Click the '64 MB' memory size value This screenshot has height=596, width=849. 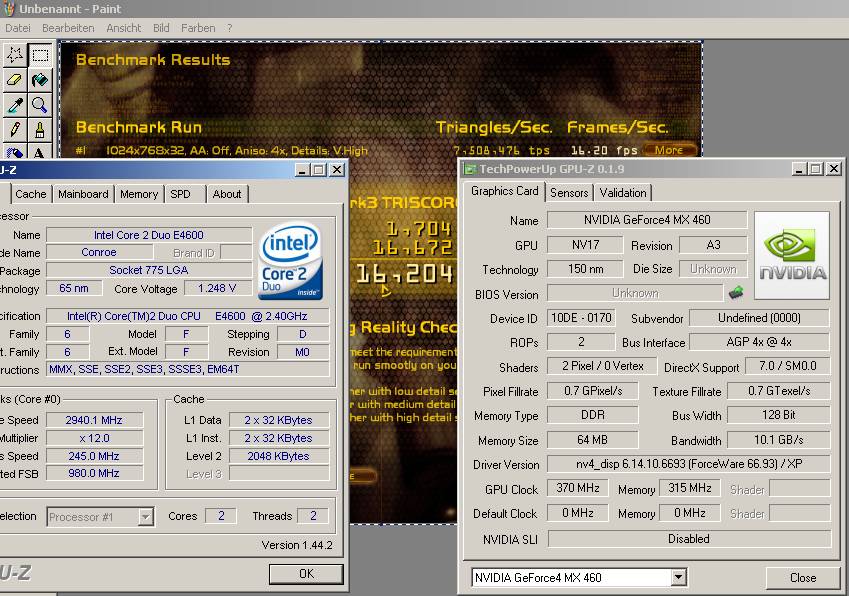[592, 440]
